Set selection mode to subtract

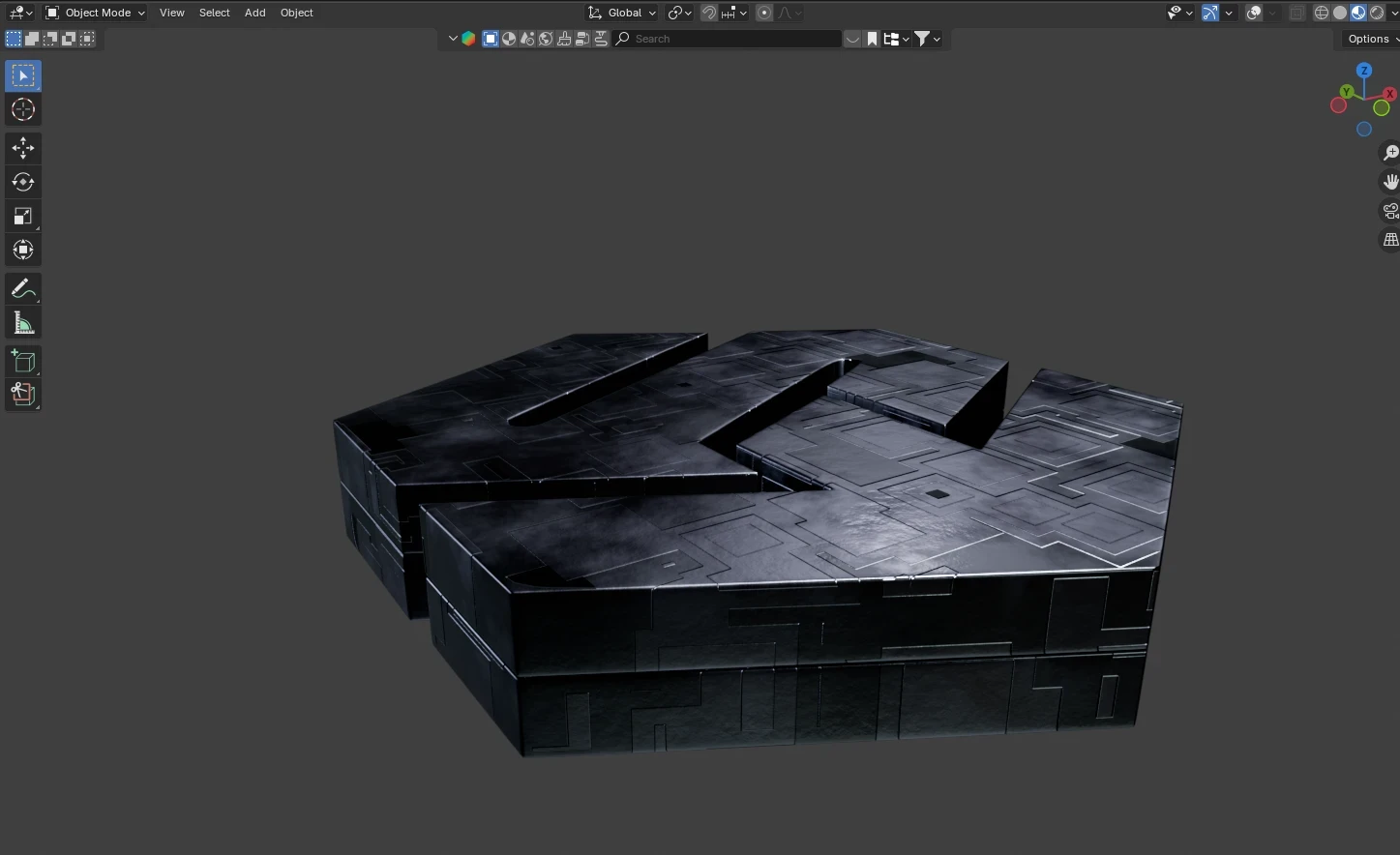(50, 39)
